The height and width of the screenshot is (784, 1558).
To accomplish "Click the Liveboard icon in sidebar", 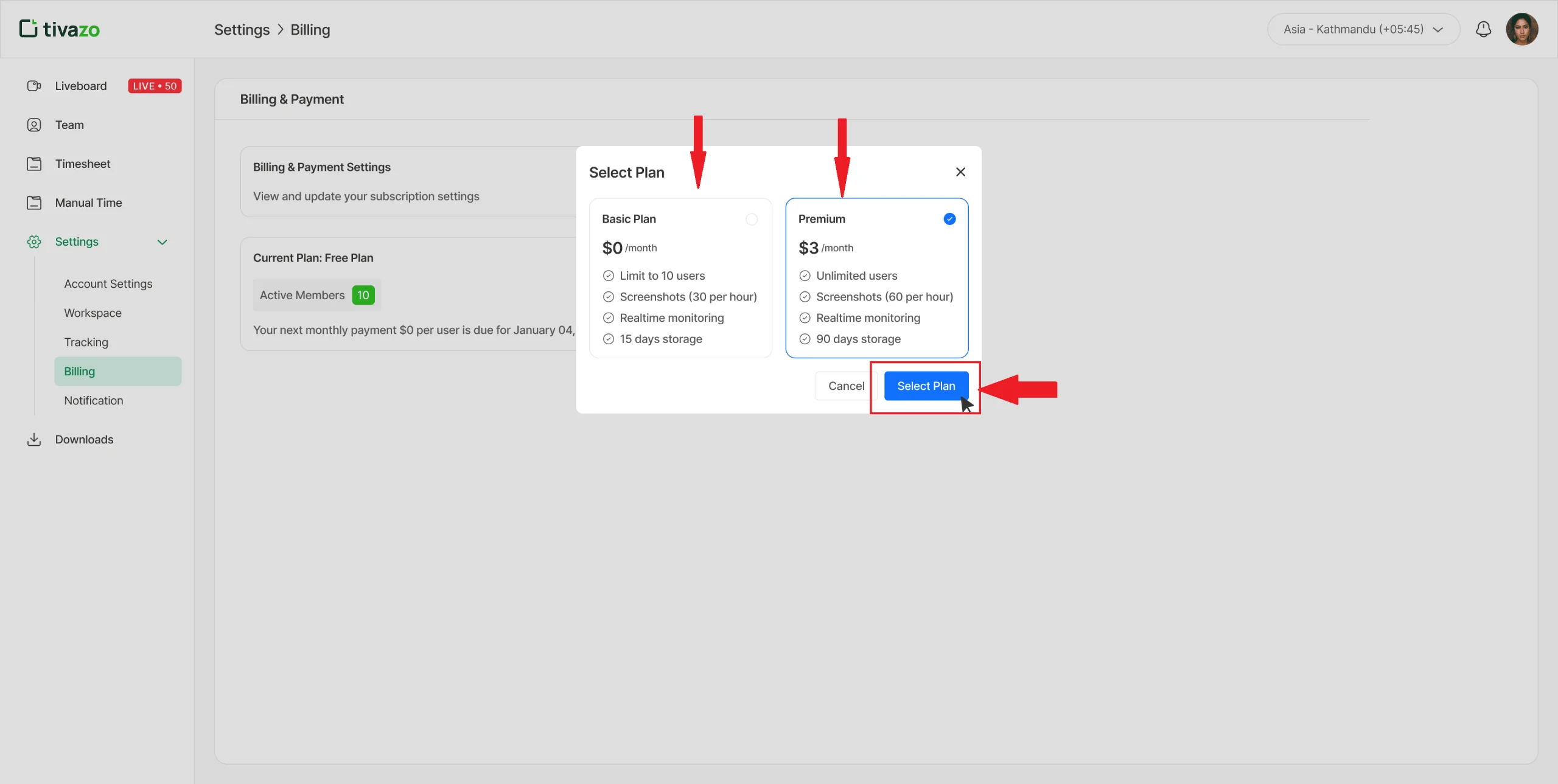I will [34, 86].
